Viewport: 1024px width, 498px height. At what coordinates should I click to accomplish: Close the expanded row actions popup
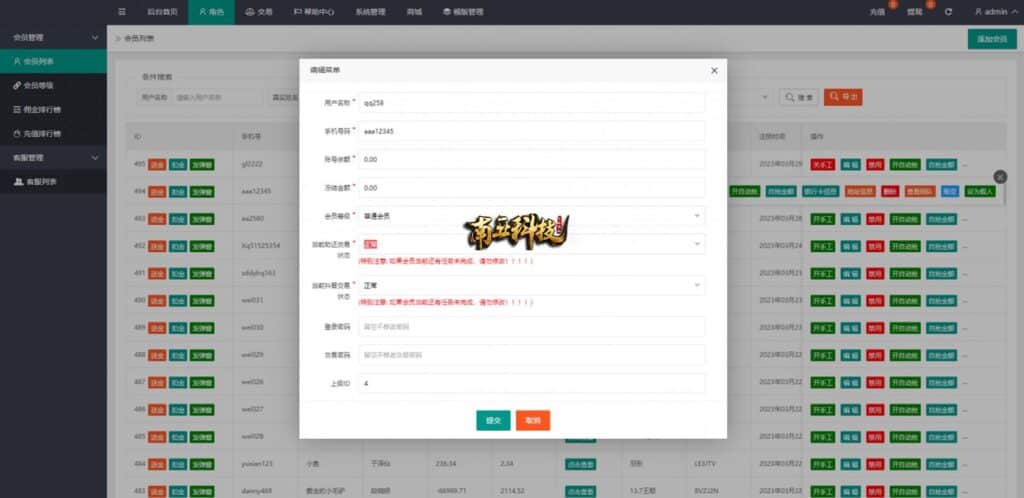pyautogui.click(x=1000, y=176)
